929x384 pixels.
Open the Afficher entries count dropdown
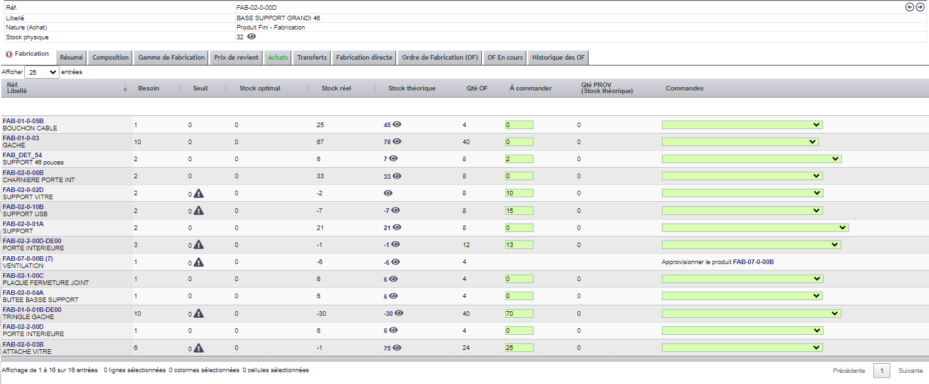point(42,72)
